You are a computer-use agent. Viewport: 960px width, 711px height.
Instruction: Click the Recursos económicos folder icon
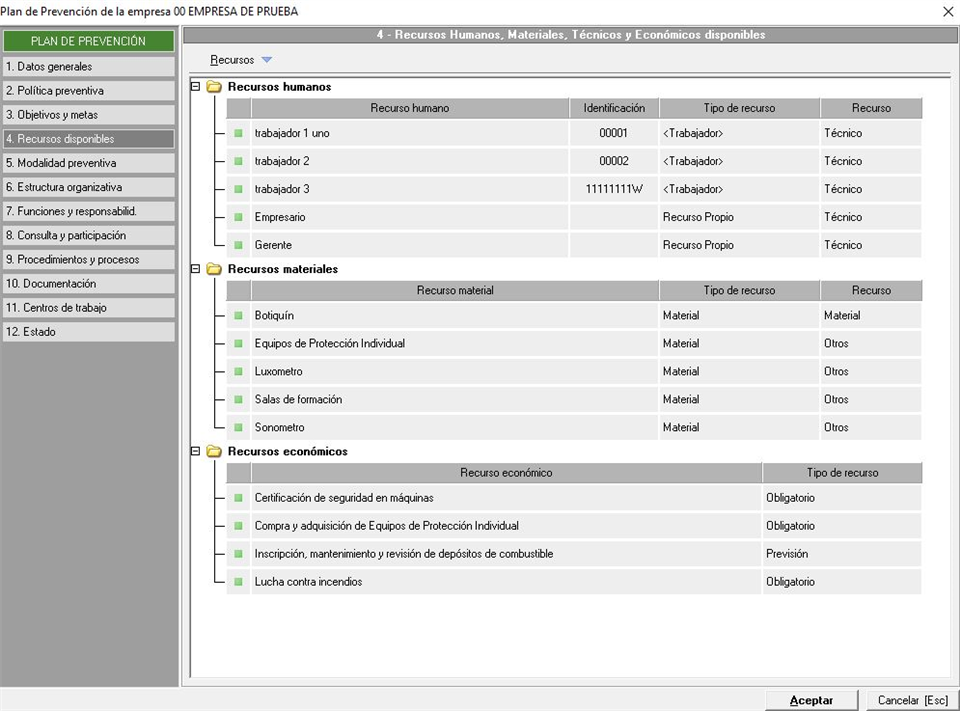[x=214, y=451]
